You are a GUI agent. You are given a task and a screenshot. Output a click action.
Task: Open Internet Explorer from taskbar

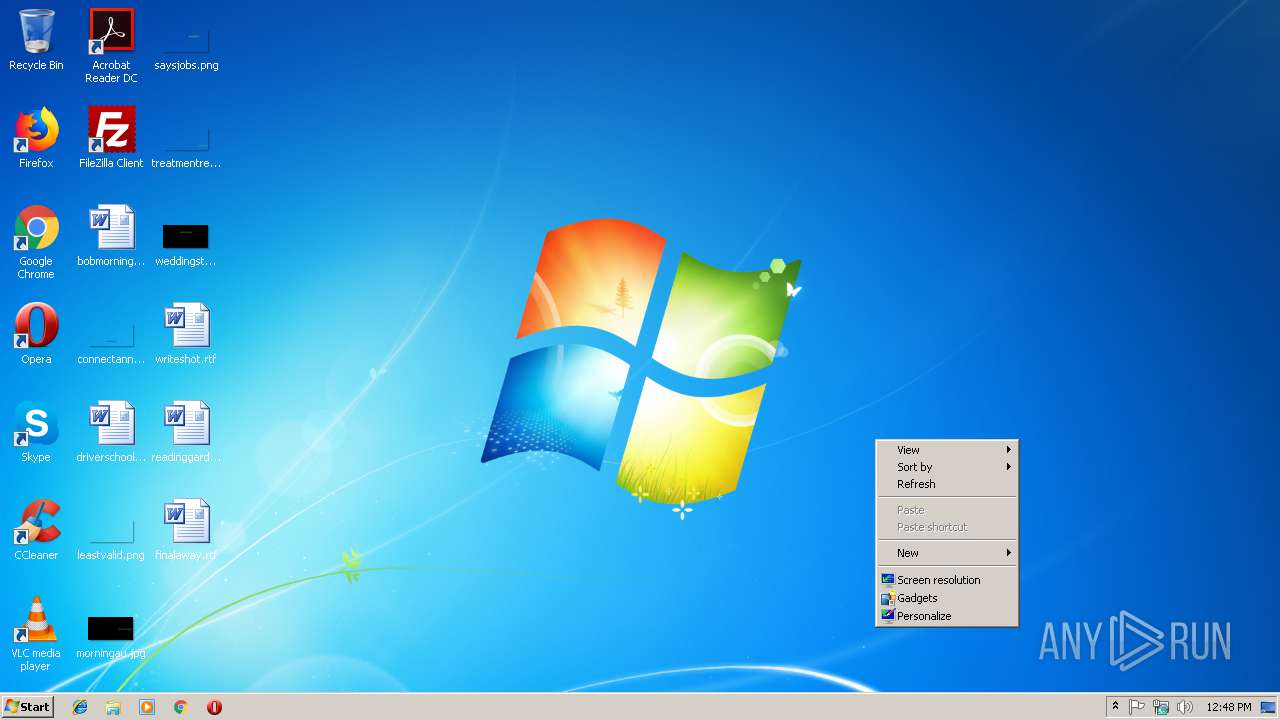(x=80, y=707)
